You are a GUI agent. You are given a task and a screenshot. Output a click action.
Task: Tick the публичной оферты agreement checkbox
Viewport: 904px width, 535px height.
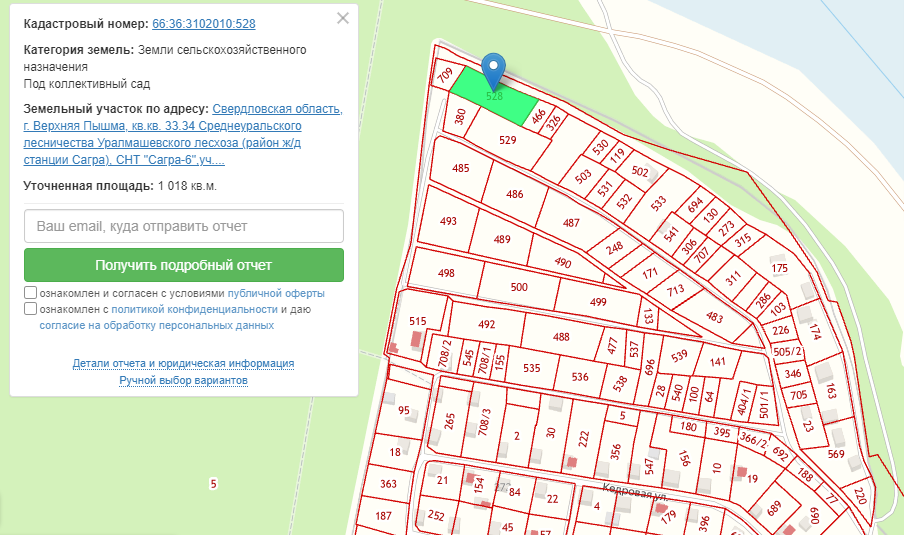coord(31,292)
